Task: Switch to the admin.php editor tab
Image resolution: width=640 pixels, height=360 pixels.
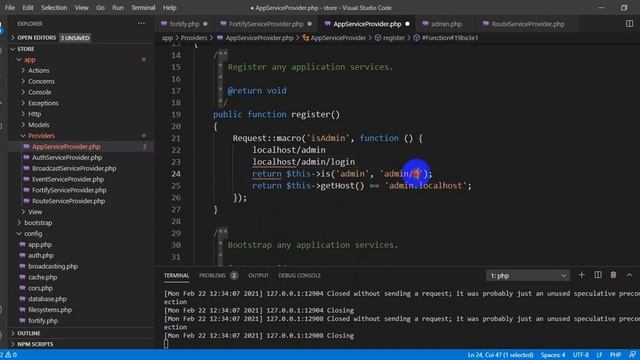Action: click(446, 24)
